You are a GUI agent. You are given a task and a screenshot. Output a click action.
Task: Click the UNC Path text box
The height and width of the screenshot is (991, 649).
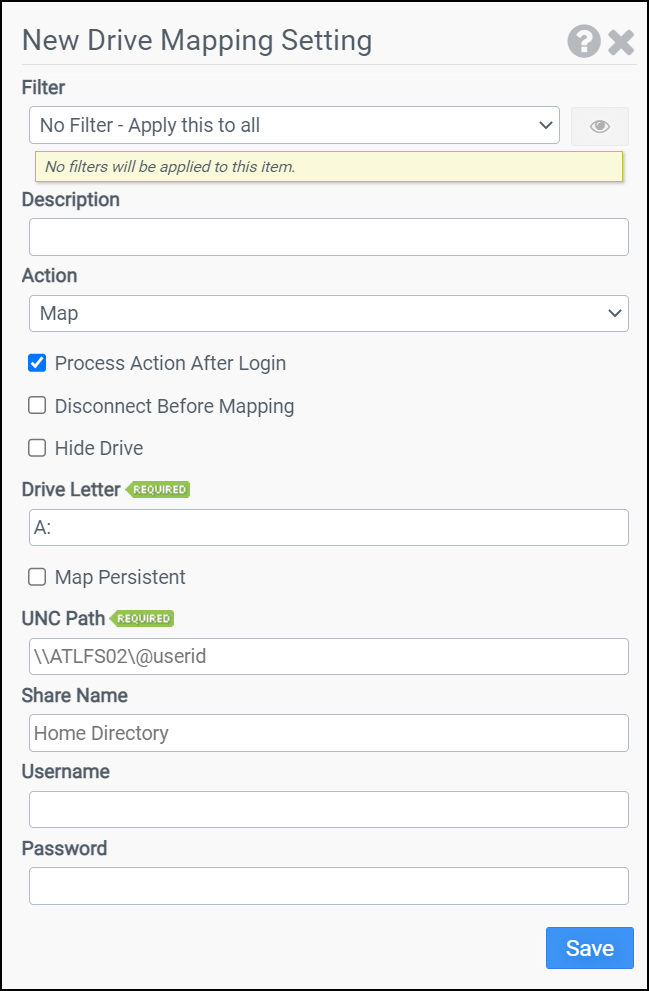[x=328, y=657]
